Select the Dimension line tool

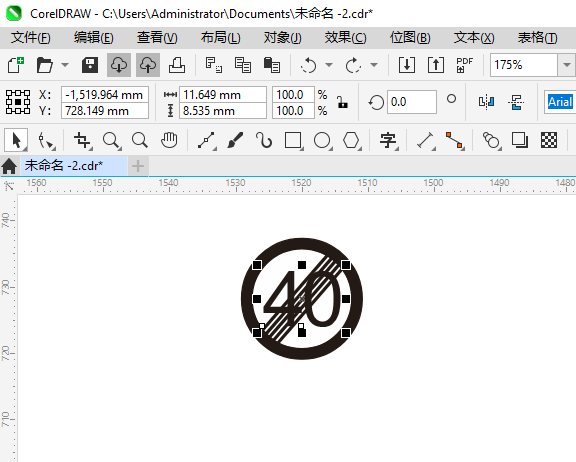425,141
